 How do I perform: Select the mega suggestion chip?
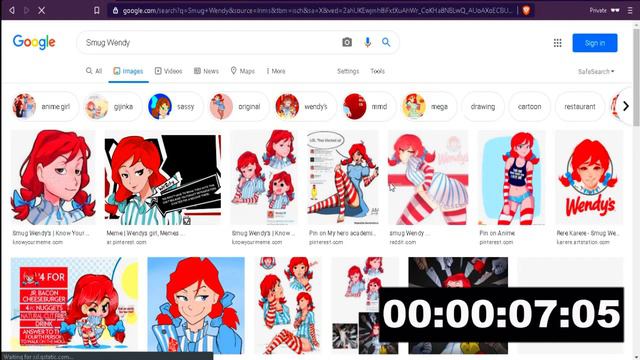click(x=429, y=107)
